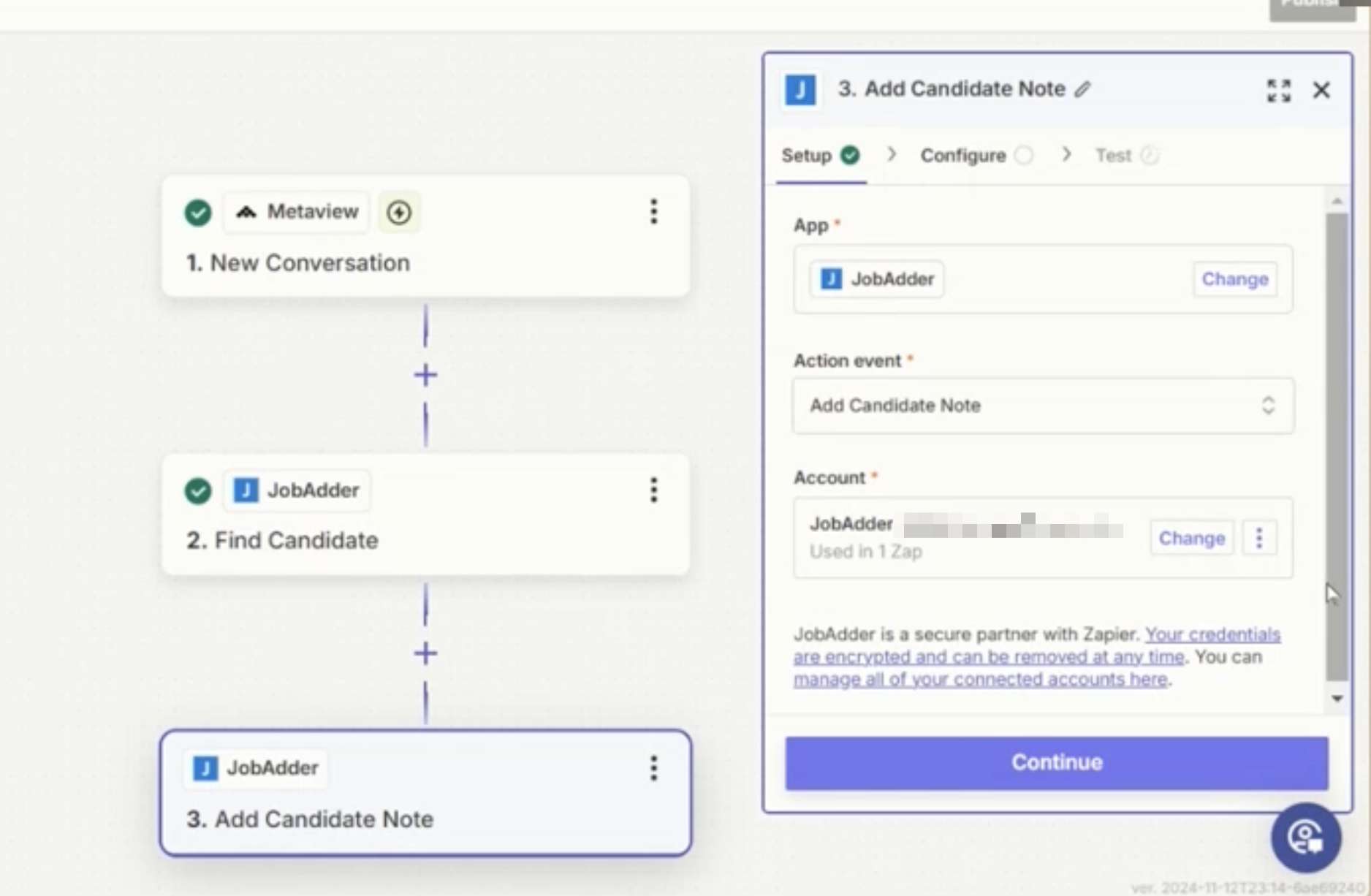Switch to the Configure tab
Viewport: 1371px width, 896px height.
coord(963,156)
